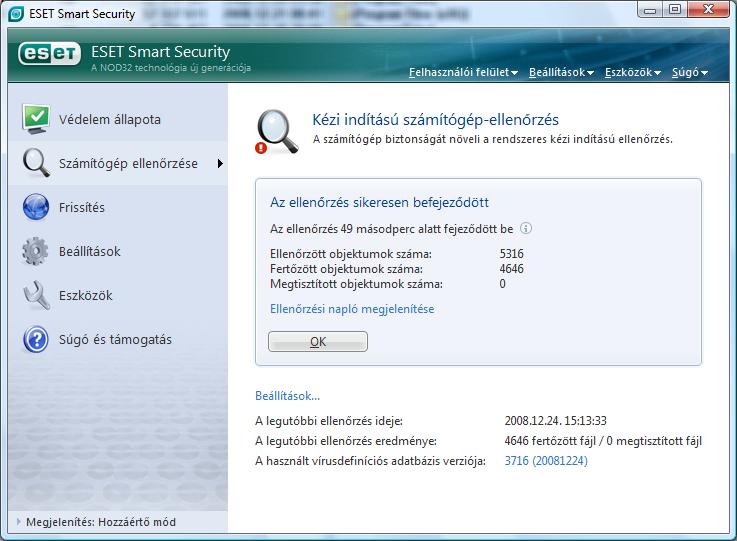Minimize the ESET Smart Security window
Screen dimensions: 737x541
(650, 10)
